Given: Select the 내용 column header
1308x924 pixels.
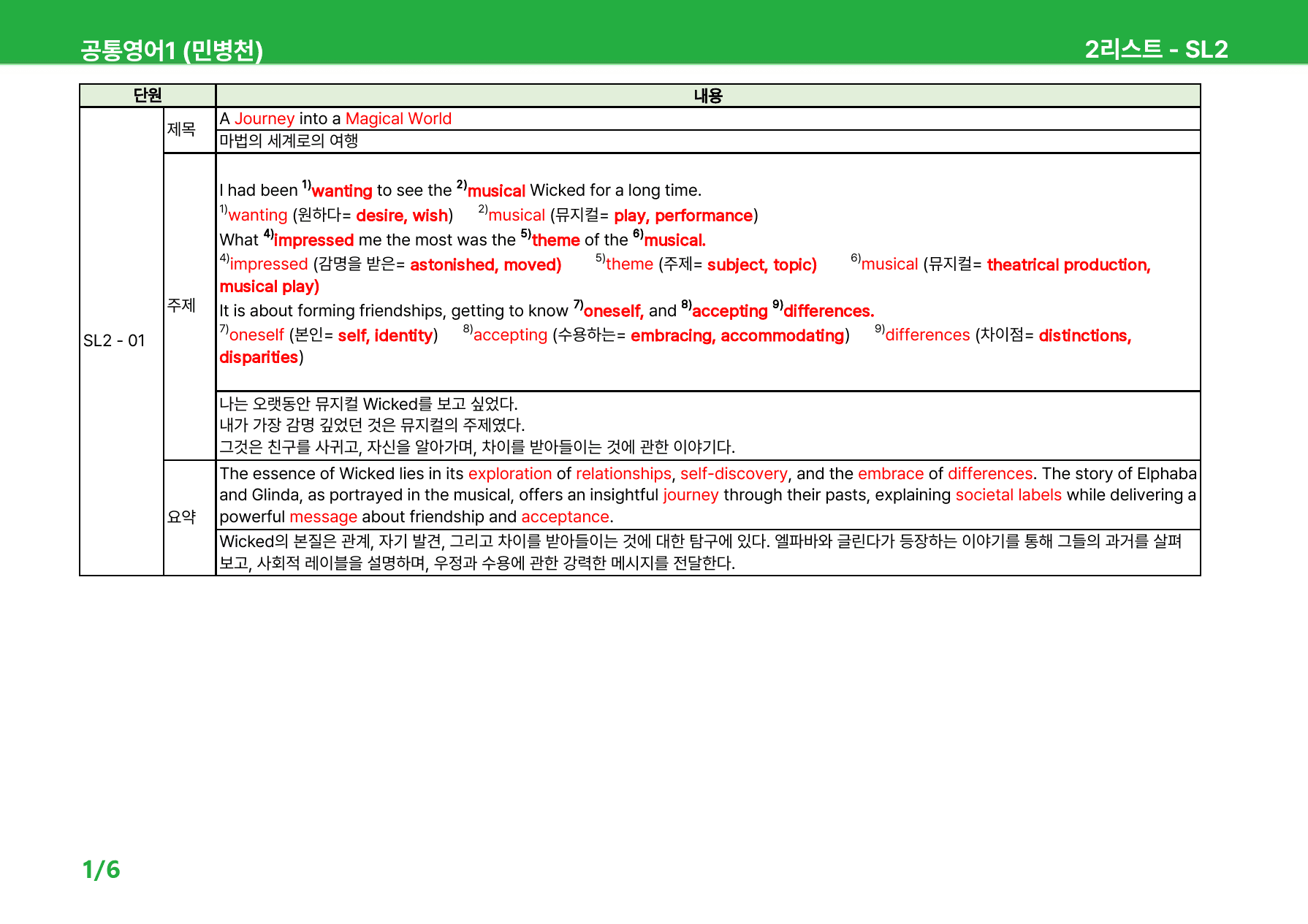Looking at the screenshot, I should tap(708, 96).
